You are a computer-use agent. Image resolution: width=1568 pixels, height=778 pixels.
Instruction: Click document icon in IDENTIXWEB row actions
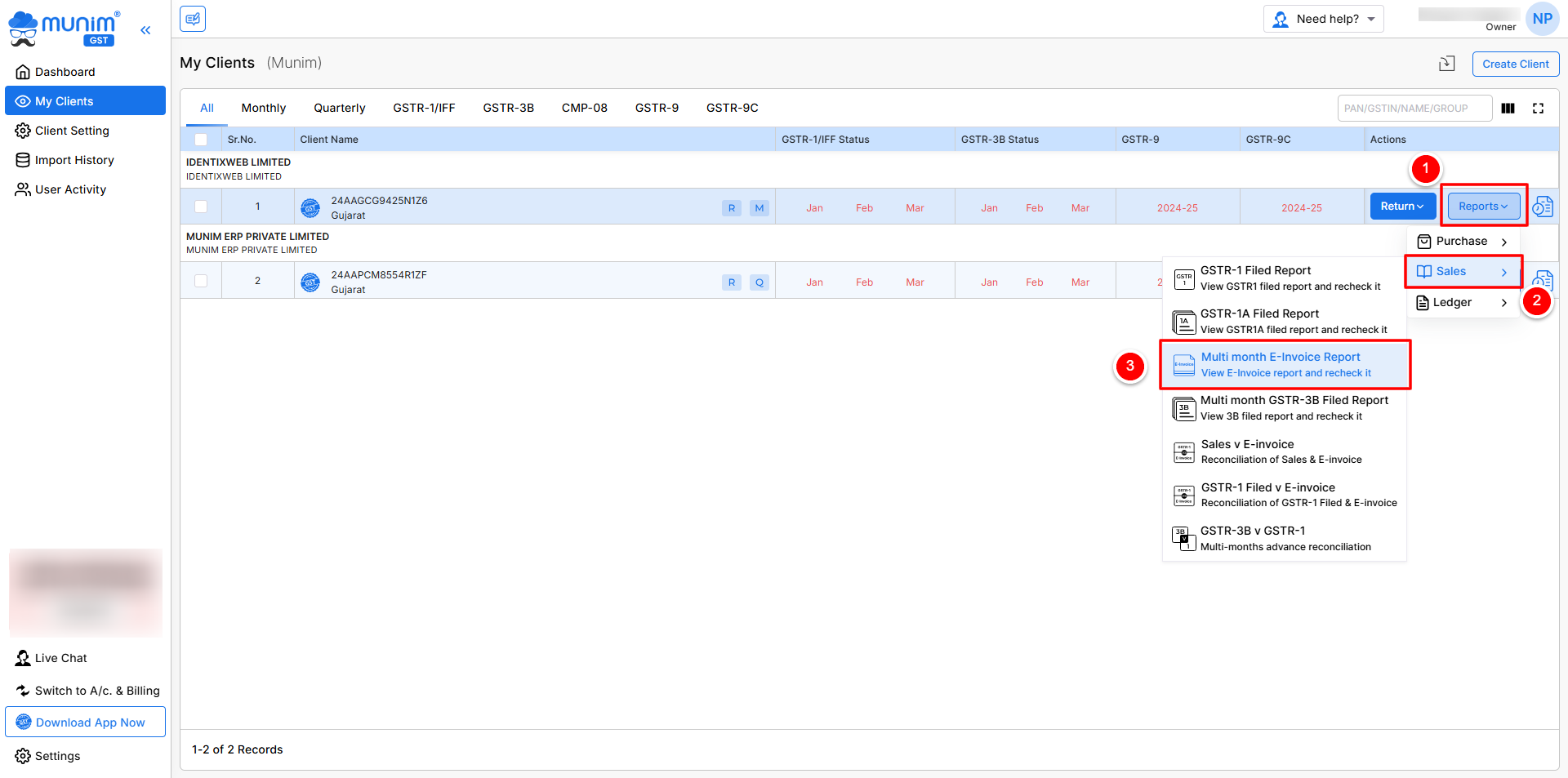point(1542,207)
